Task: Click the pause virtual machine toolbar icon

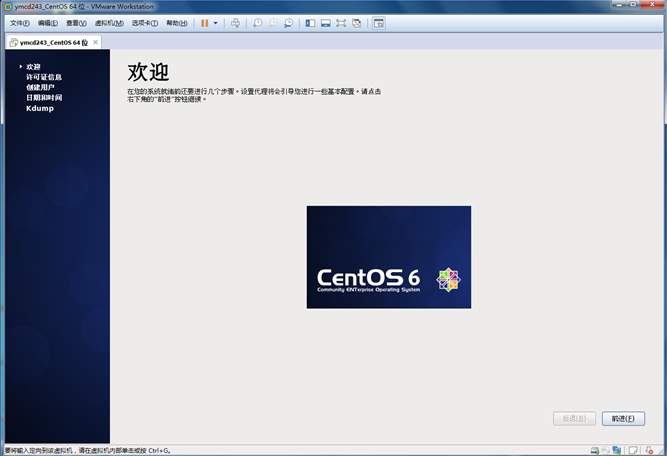Action: [205, 23]
